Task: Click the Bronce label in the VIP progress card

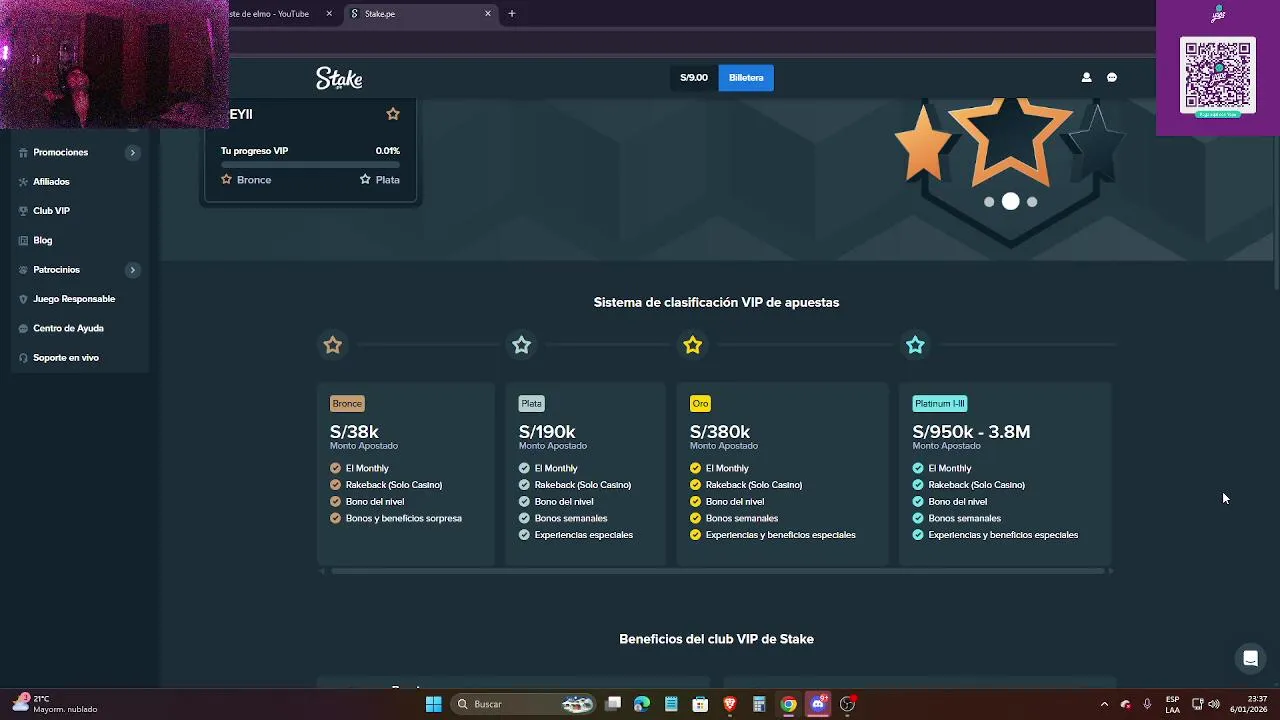Action: click(x=254, y=180)
